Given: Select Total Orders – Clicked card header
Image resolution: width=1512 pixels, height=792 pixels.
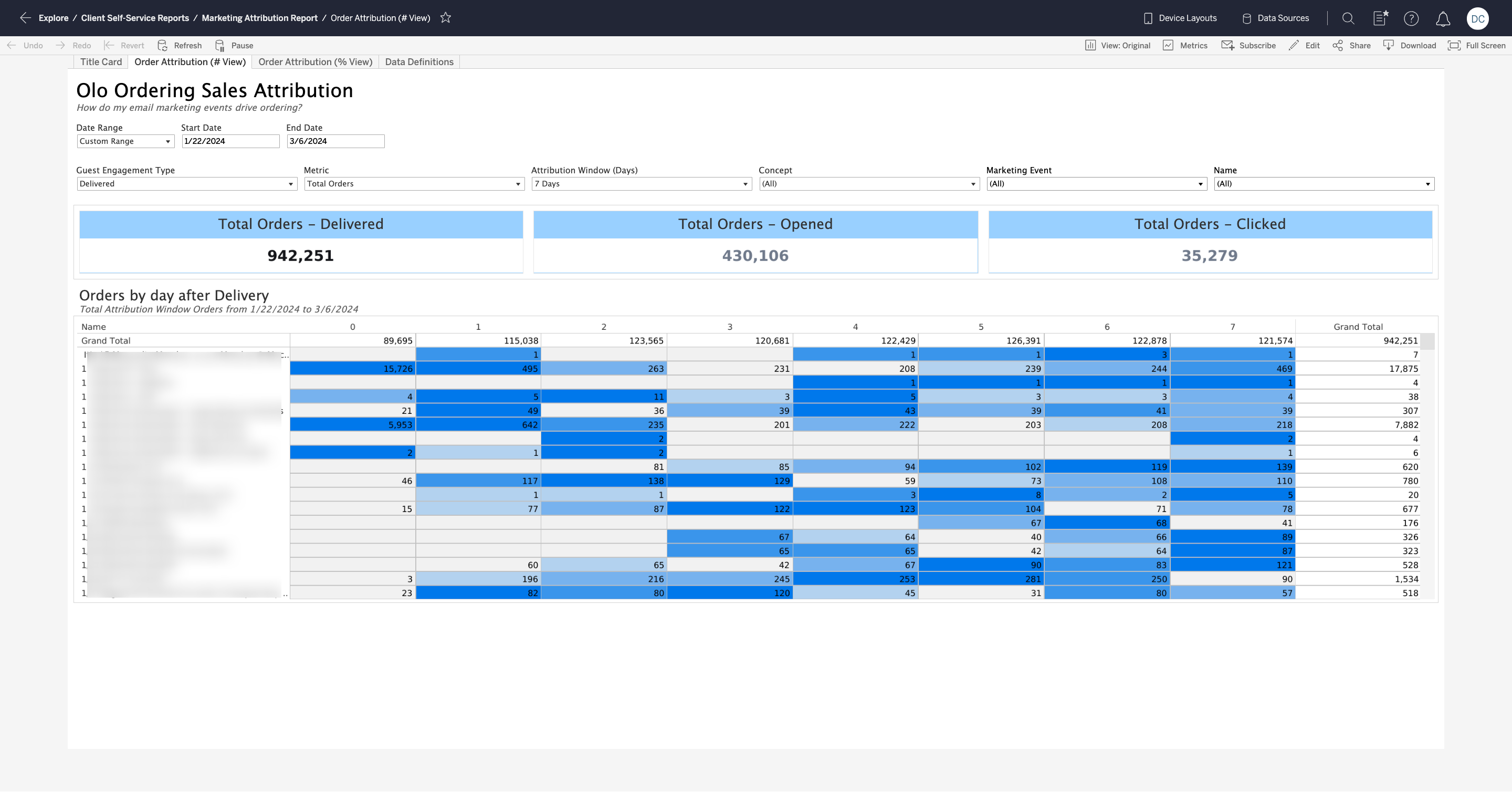Looking at the screenshot, I should point(1210,224).
